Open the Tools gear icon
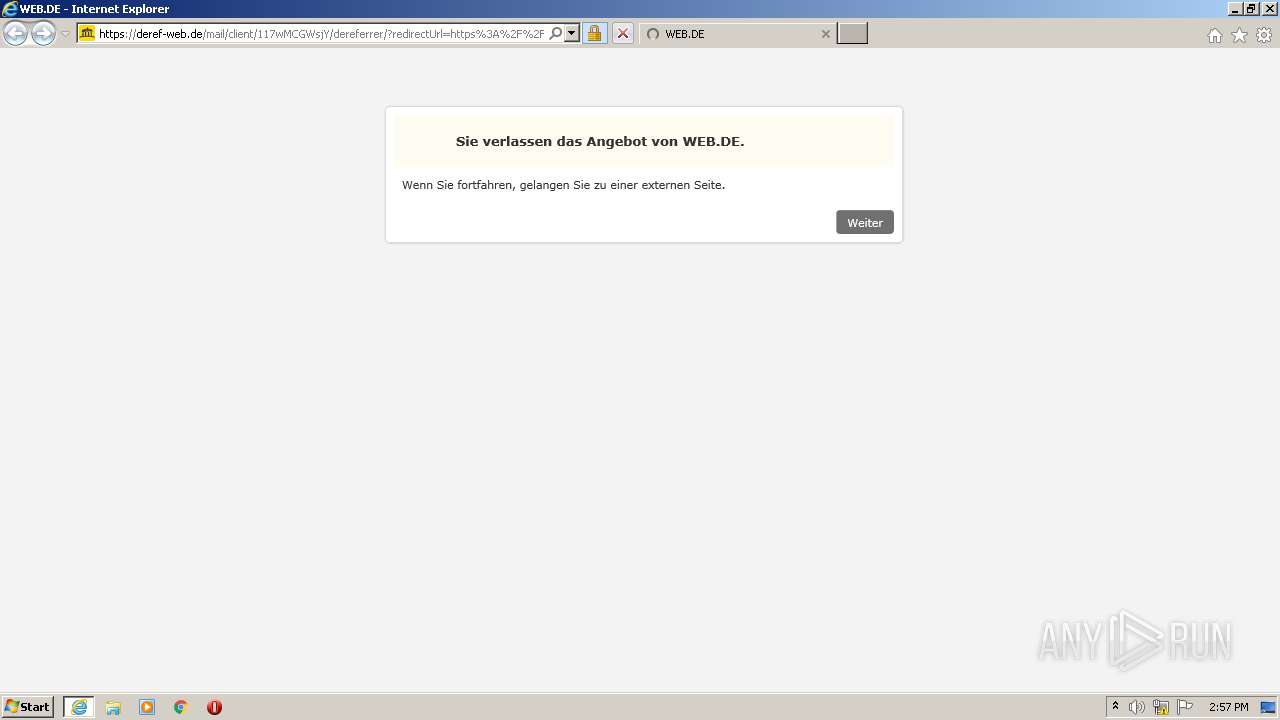Image resolution: width=1280 pixels, height=720 pixels. tap(1264, 35)
